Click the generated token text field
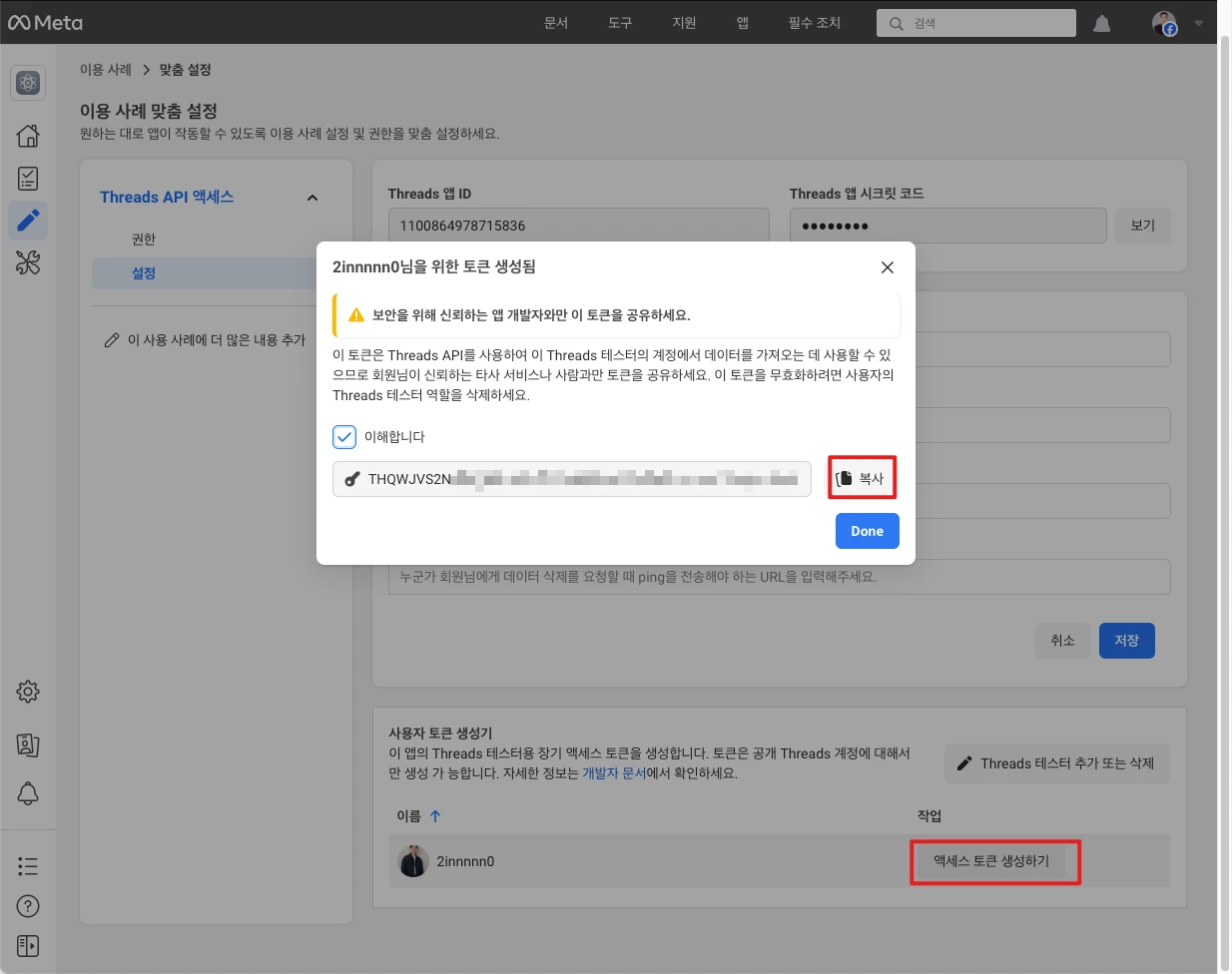This screenshot has height=974, width=1232. (x=572, y=479)
